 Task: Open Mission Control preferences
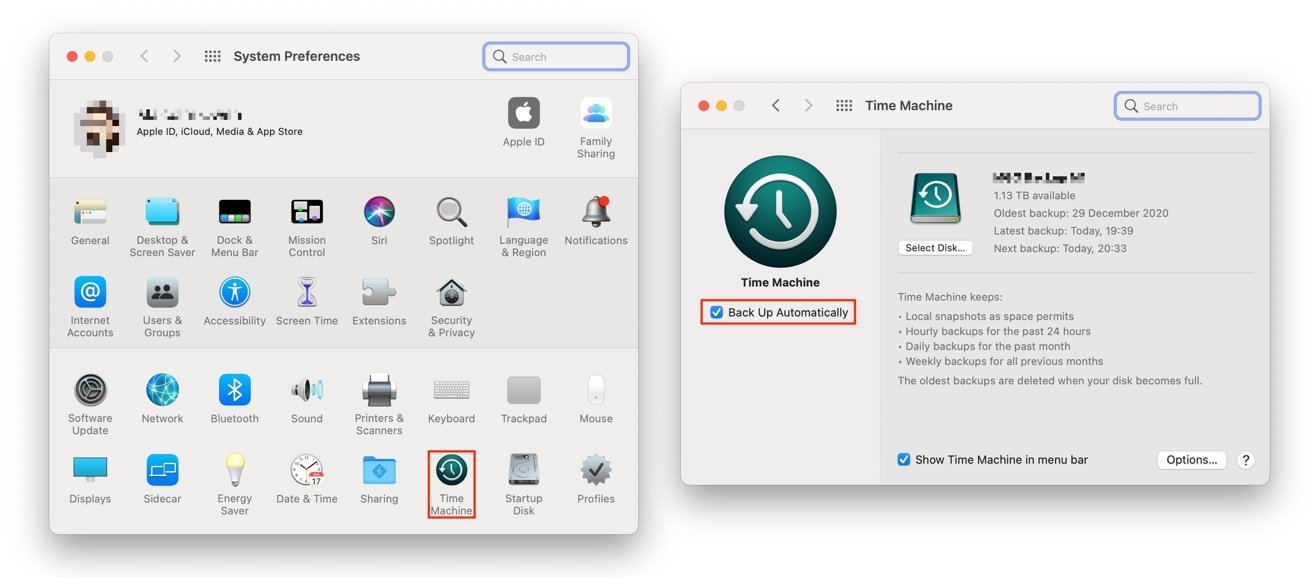[x=307, y=211]
